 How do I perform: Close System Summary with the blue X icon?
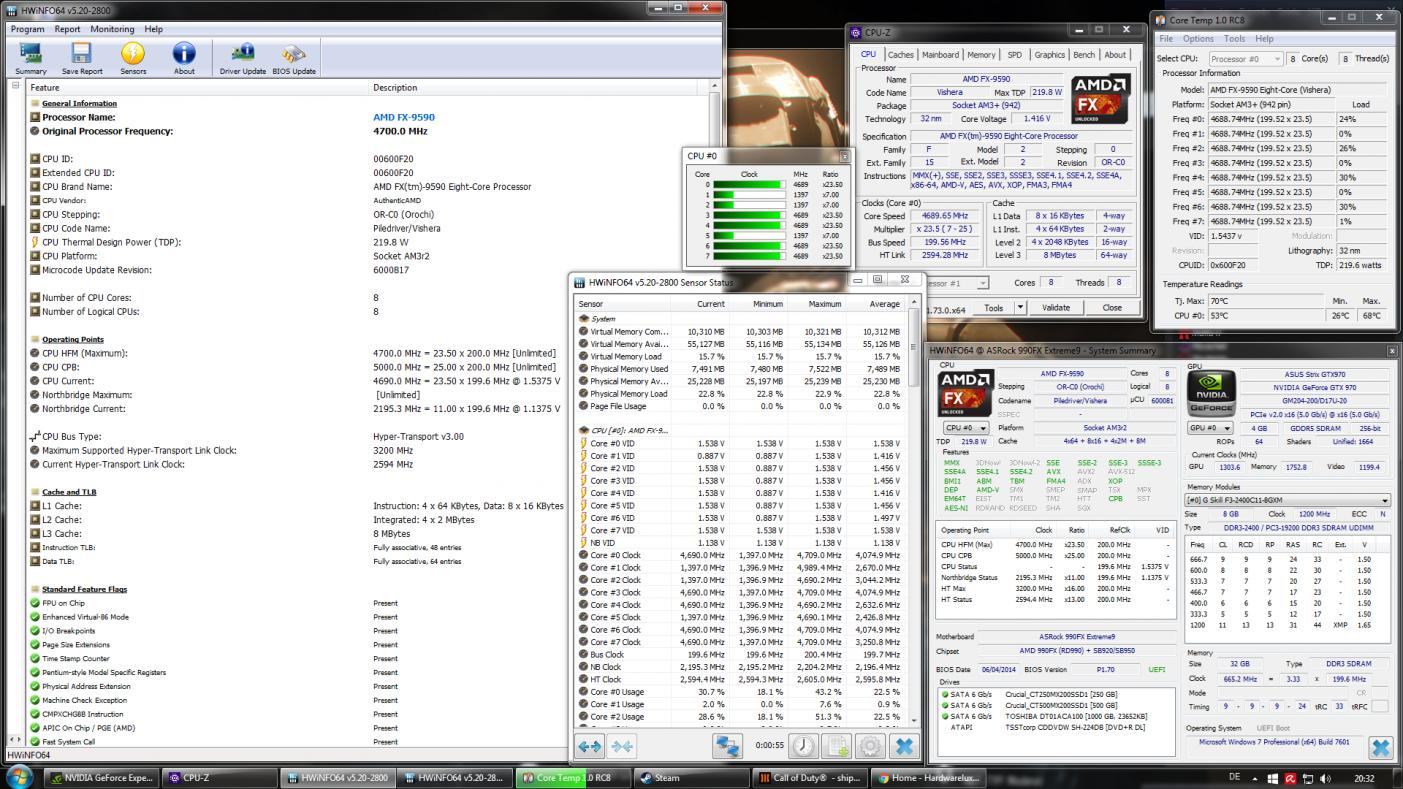(1380, 747)
